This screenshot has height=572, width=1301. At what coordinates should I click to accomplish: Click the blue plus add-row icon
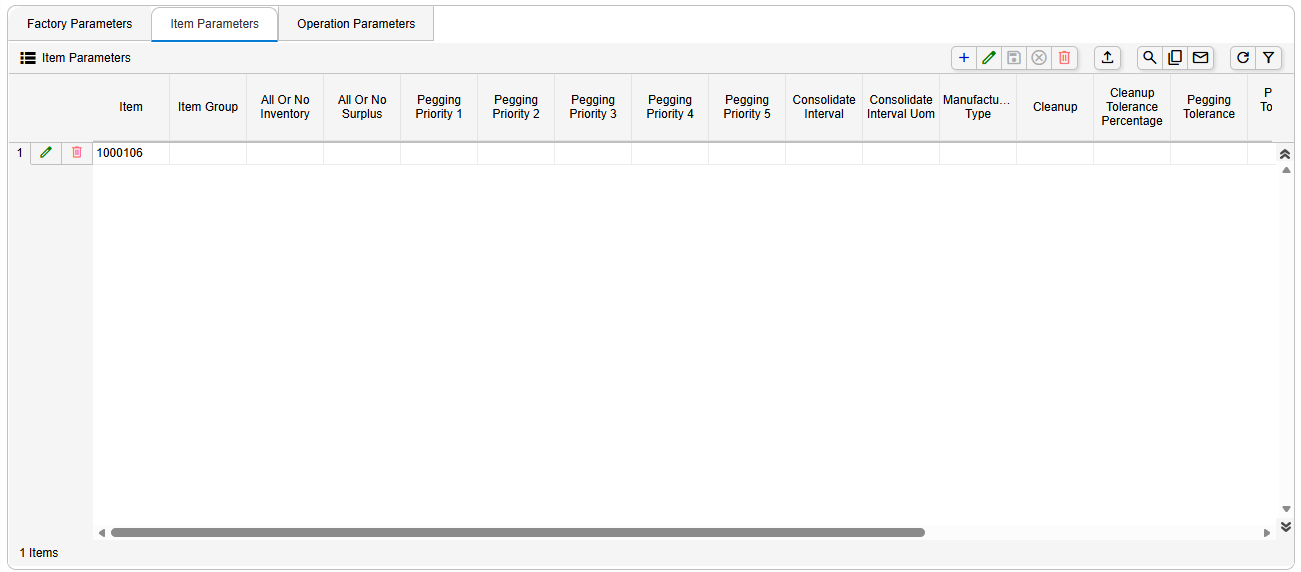pyautogui.click(x=964, y=58)
